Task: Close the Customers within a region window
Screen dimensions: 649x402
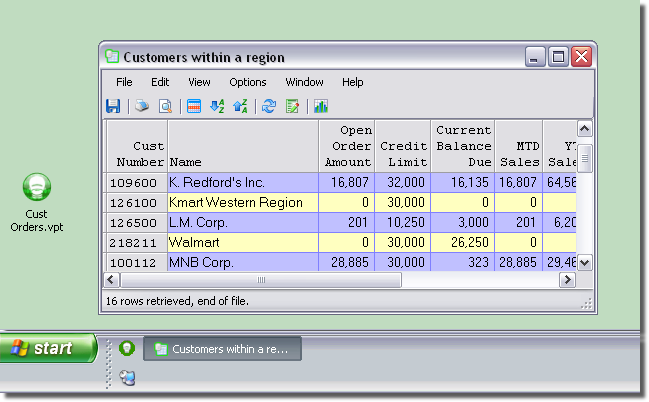Action: tap(581, 56)
